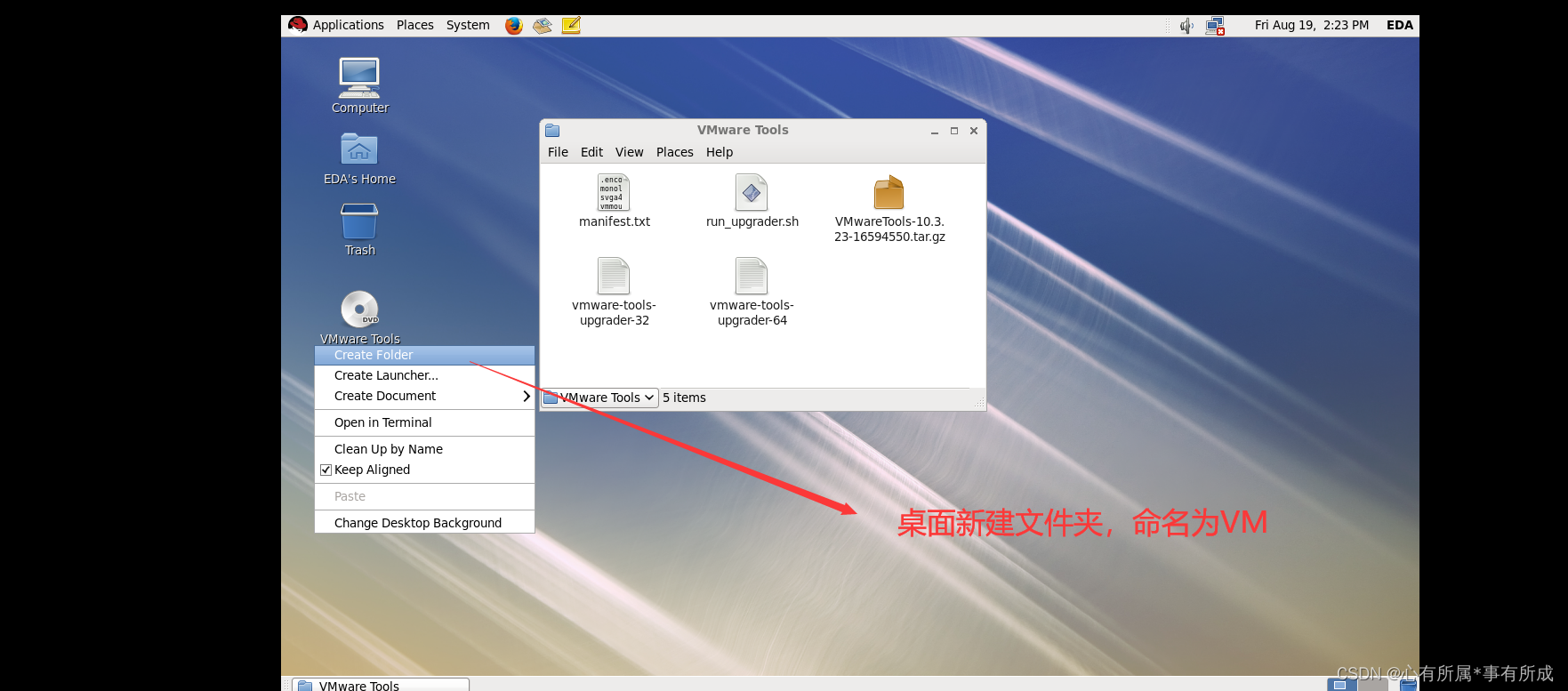1568x691 pixels.
Task: Select the run_upgrader.sh script icon
Action: click(752, 192)
